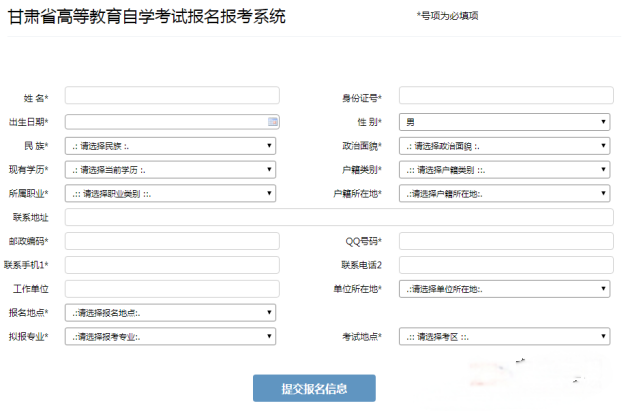Screen dimensions: 626x413
Task: Click the 邮政编码 input field
Action: [171, 241]
